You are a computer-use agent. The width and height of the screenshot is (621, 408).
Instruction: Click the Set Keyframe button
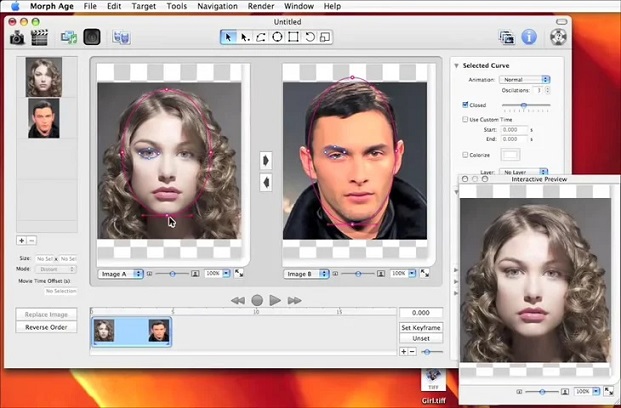[421, 328]
